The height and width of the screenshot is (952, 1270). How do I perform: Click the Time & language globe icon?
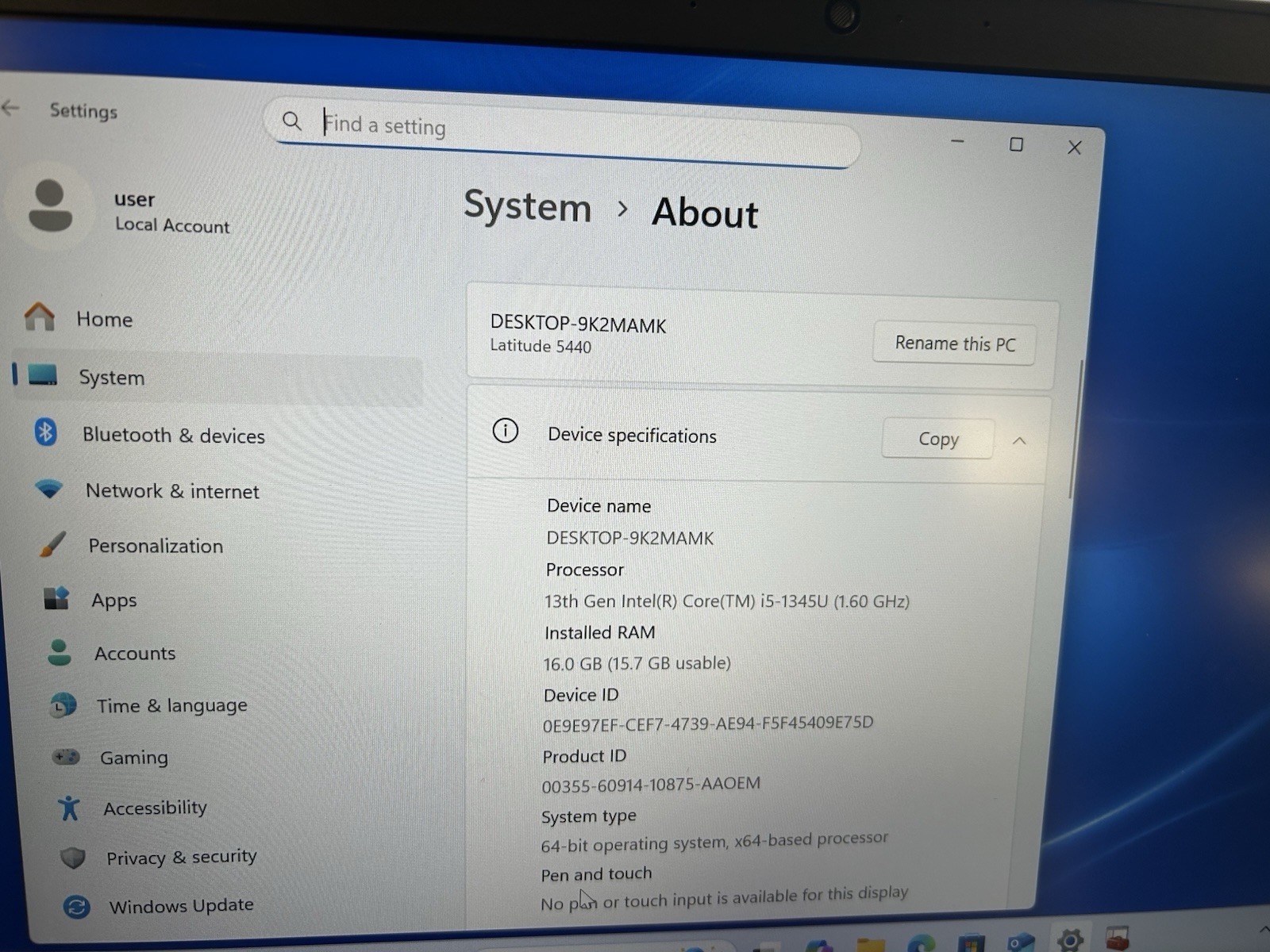click(63, 704)
